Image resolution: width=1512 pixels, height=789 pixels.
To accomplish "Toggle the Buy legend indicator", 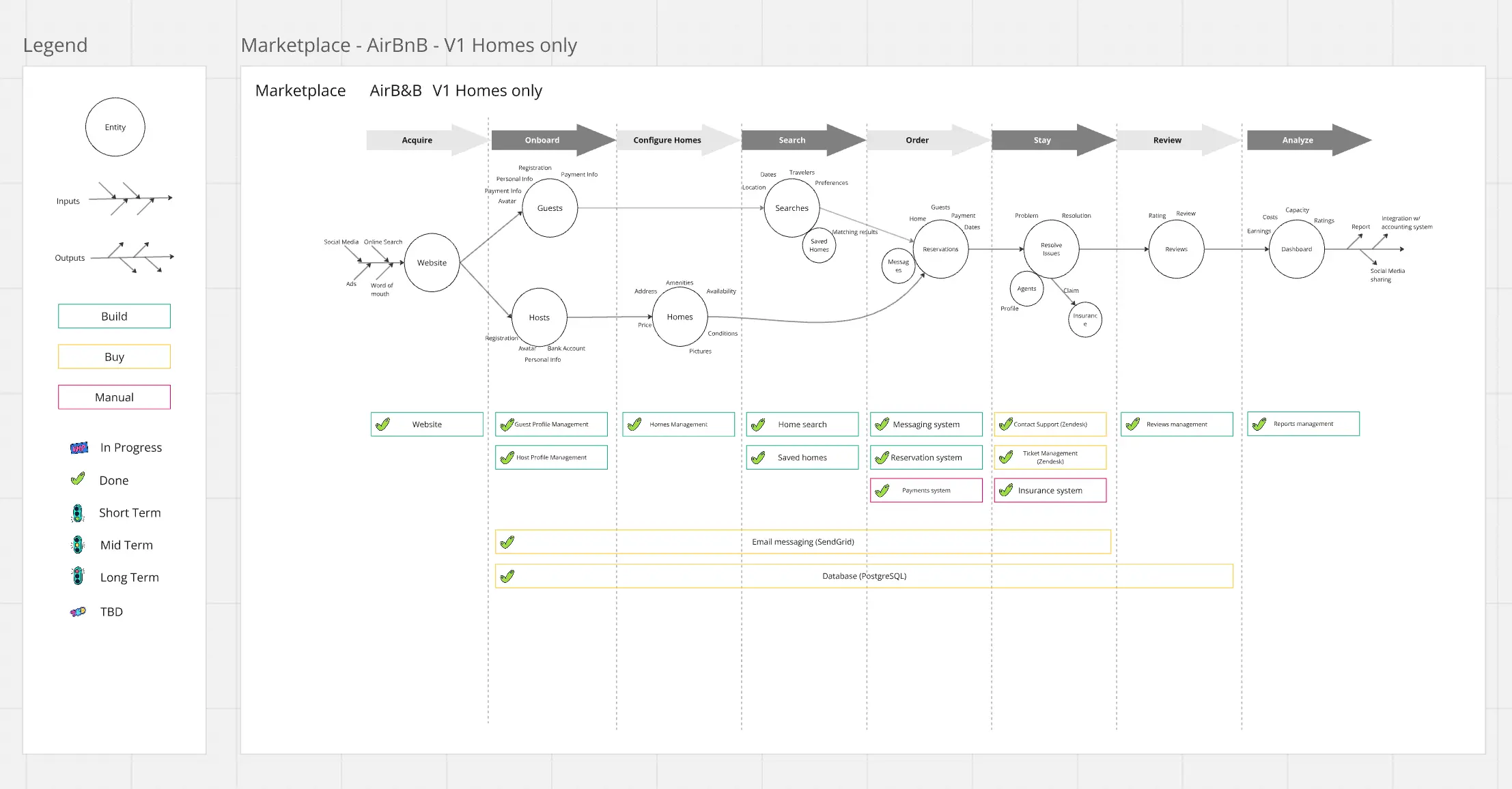I will (x=112, y=356).
